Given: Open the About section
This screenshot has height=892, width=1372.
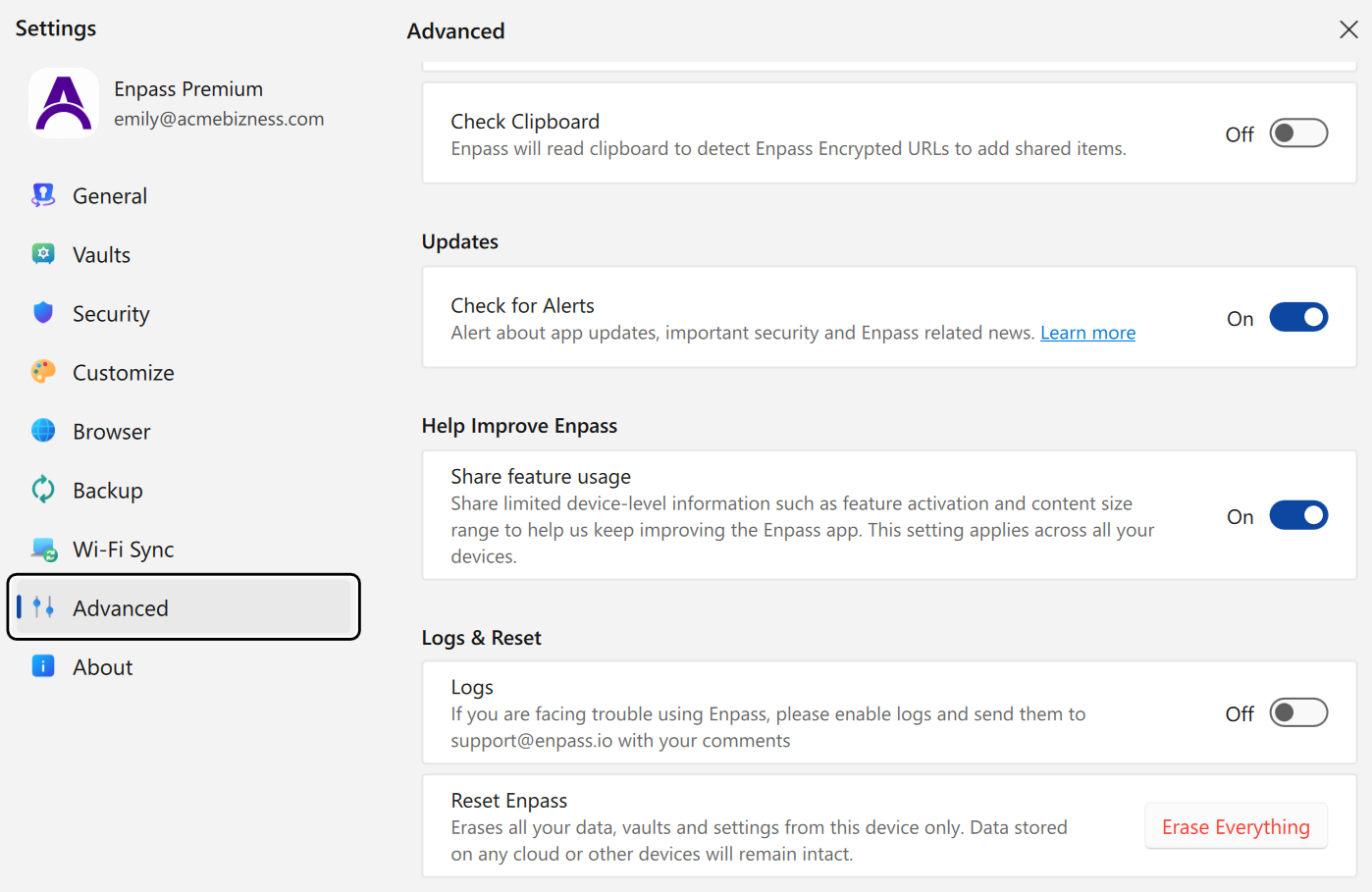Looking at the screenshot, I should pyautogui.click(x=184, y=667).
